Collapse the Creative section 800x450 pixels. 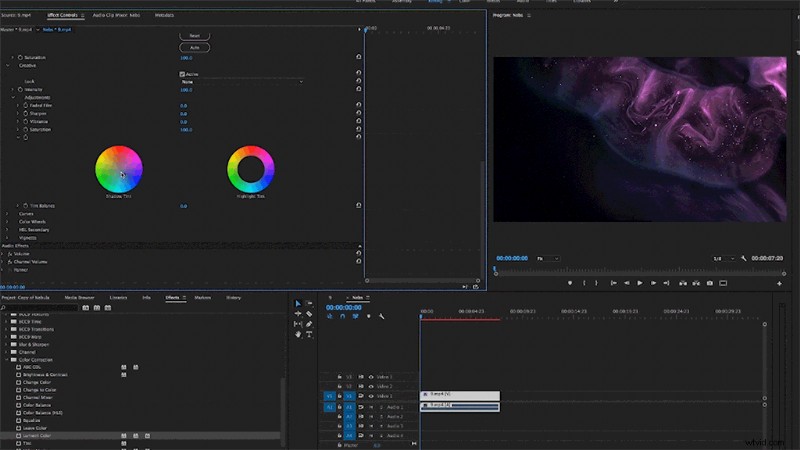pyautogui.click(x=8, y=65)
